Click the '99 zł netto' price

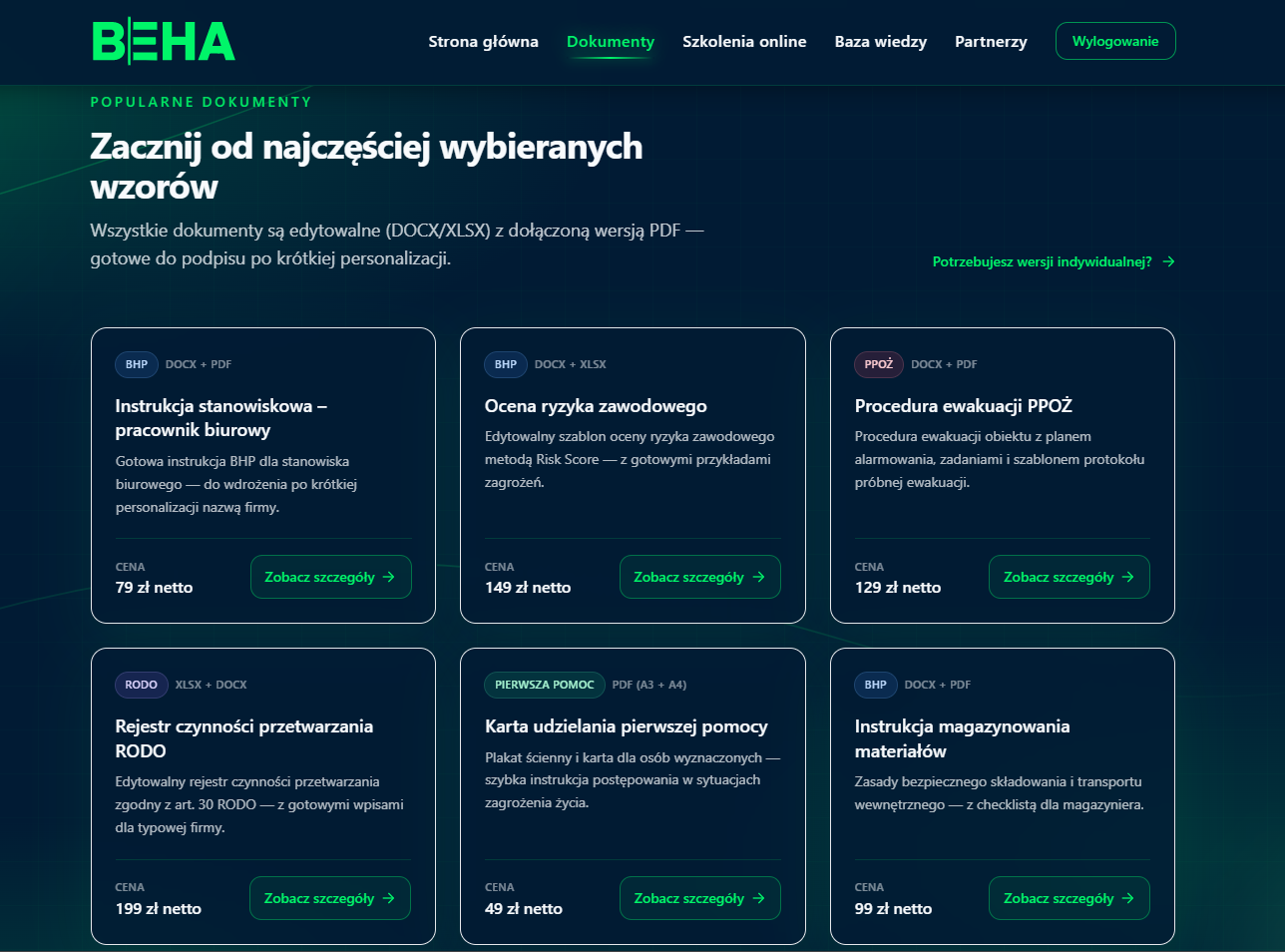pos(894,909)
